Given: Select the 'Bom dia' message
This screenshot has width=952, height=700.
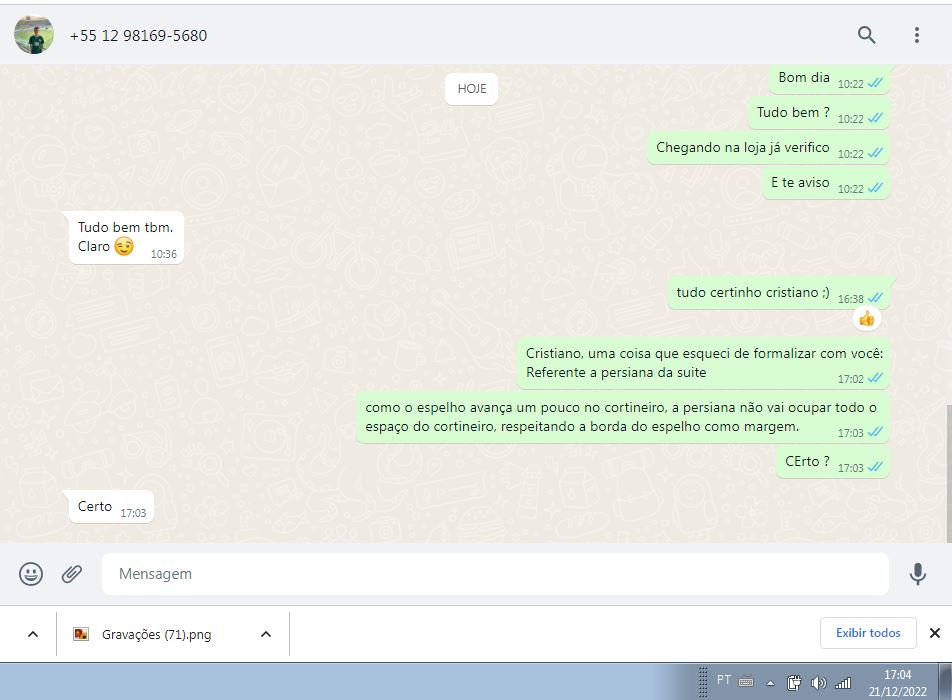Looking at the screenshot, I should pos(829,79).
